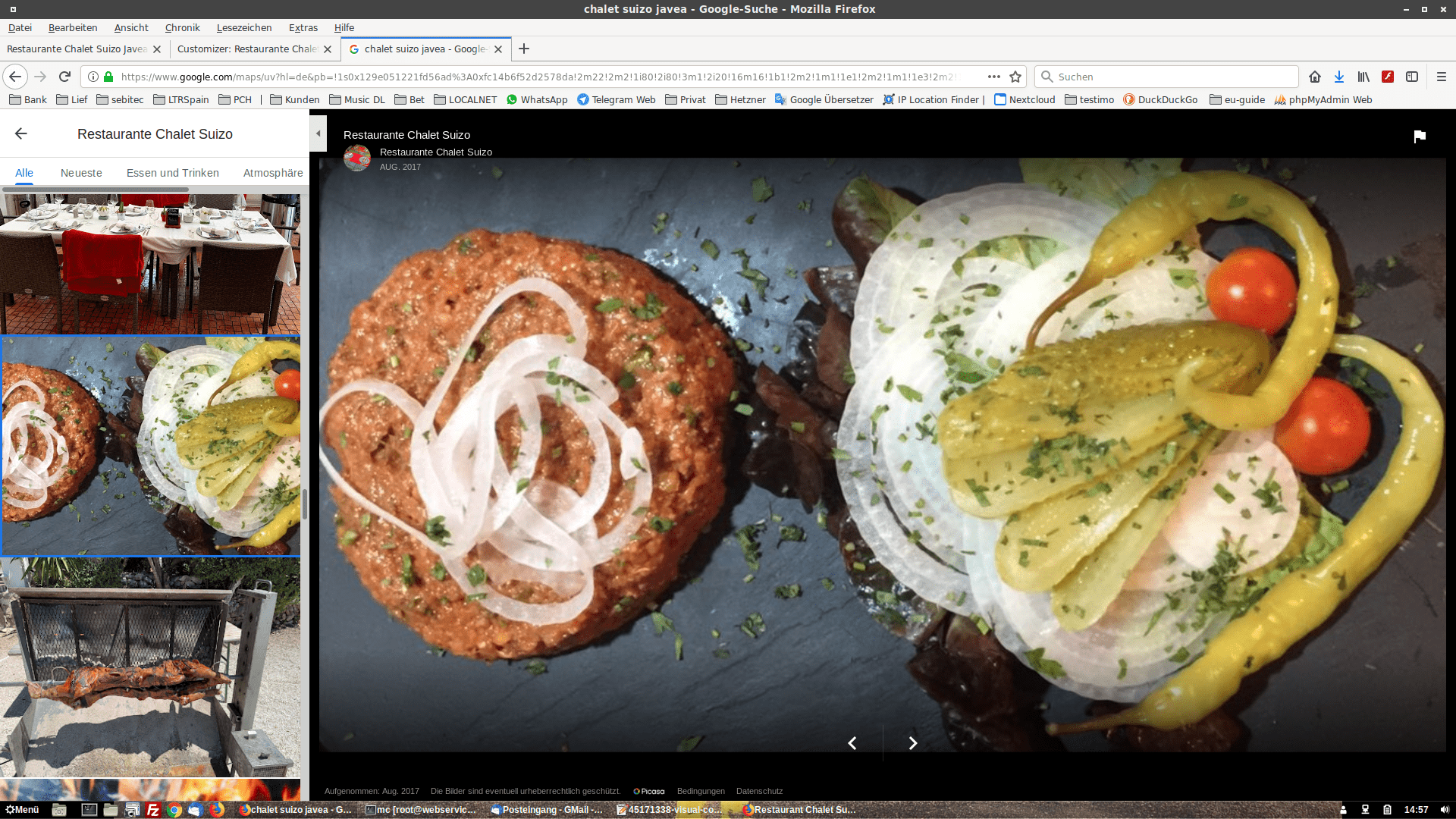1456x819 pixels.
Task: Close the chalet suizo javea Google tab
Action: pyautogui.click(x=498, y=49)
